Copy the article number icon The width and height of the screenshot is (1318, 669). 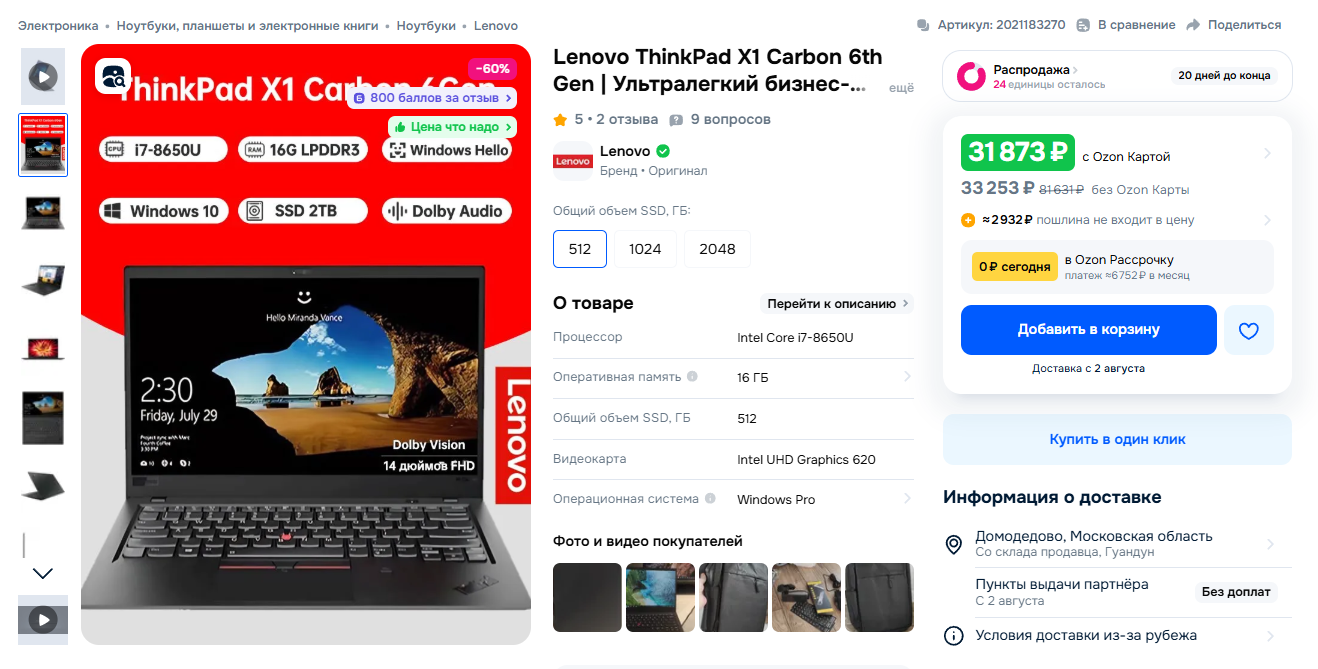pyautogui.click(x=923, y=25)
